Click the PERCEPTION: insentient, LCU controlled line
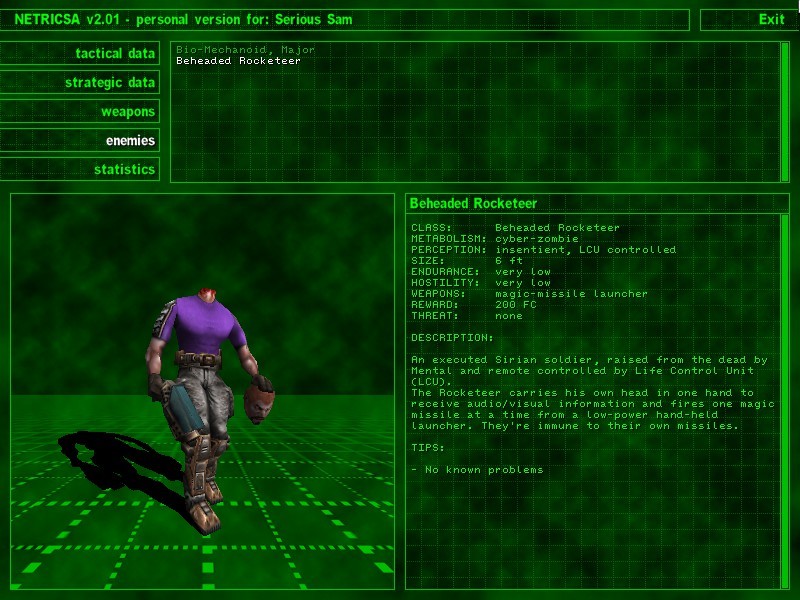Image resolution: width=800 pixels, height=600 pixels. 543,249
